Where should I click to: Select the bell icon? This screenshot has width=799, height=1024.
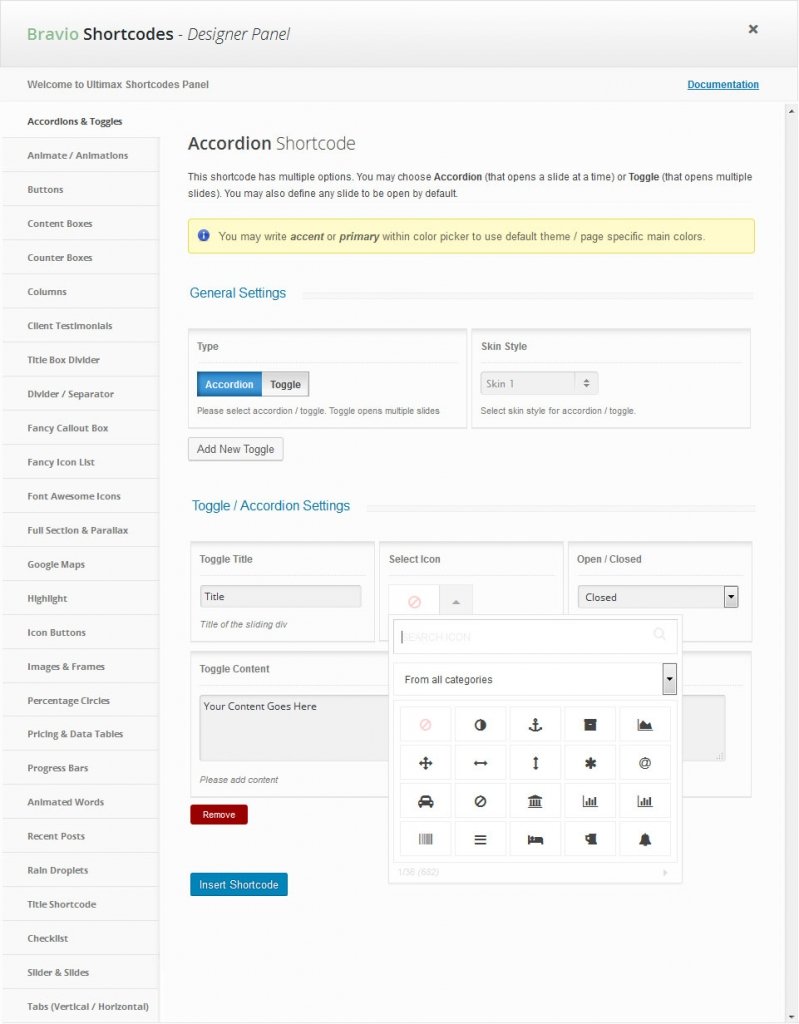point(645,839)
